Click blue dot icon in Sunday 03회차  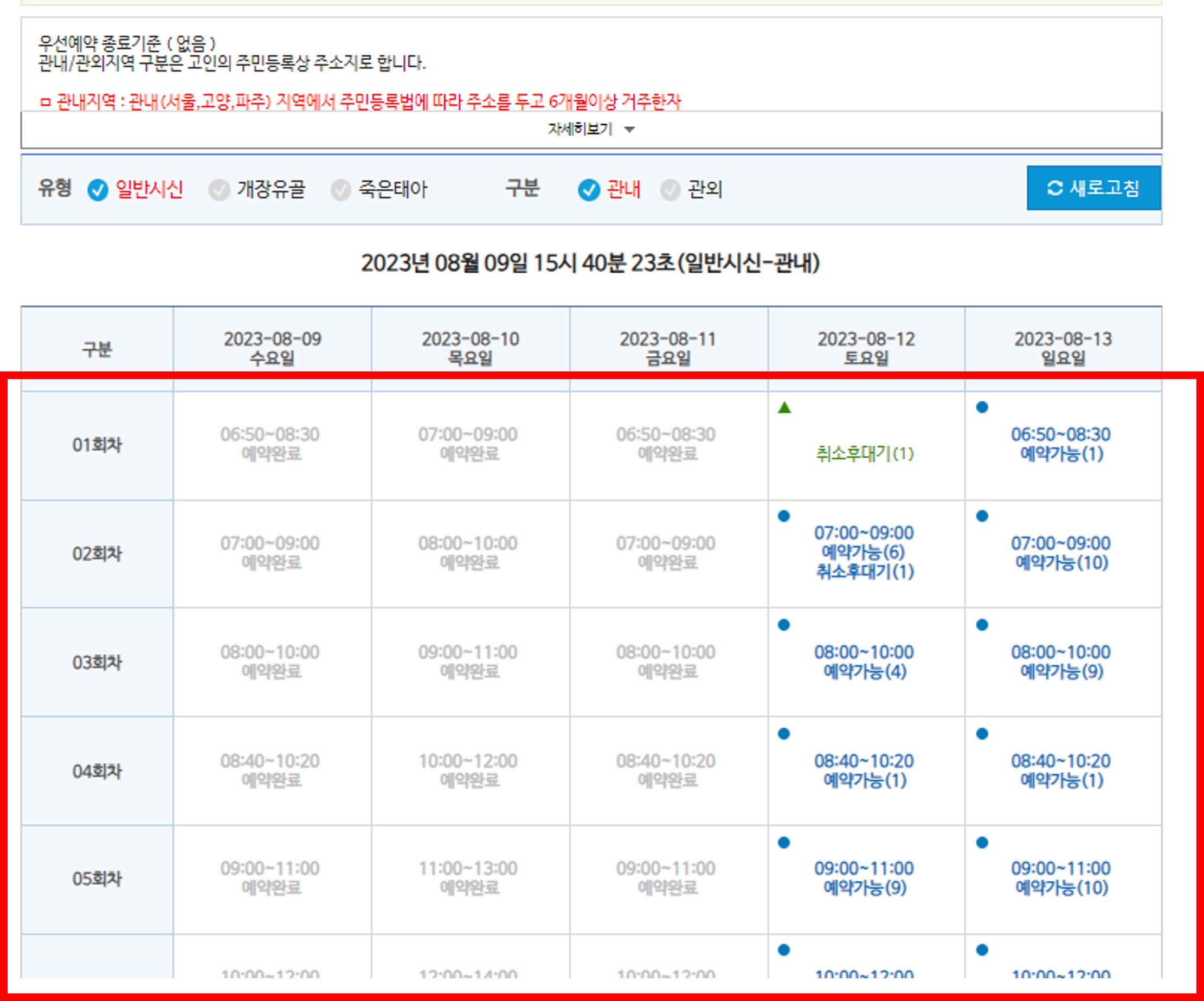tap(982, 625)
